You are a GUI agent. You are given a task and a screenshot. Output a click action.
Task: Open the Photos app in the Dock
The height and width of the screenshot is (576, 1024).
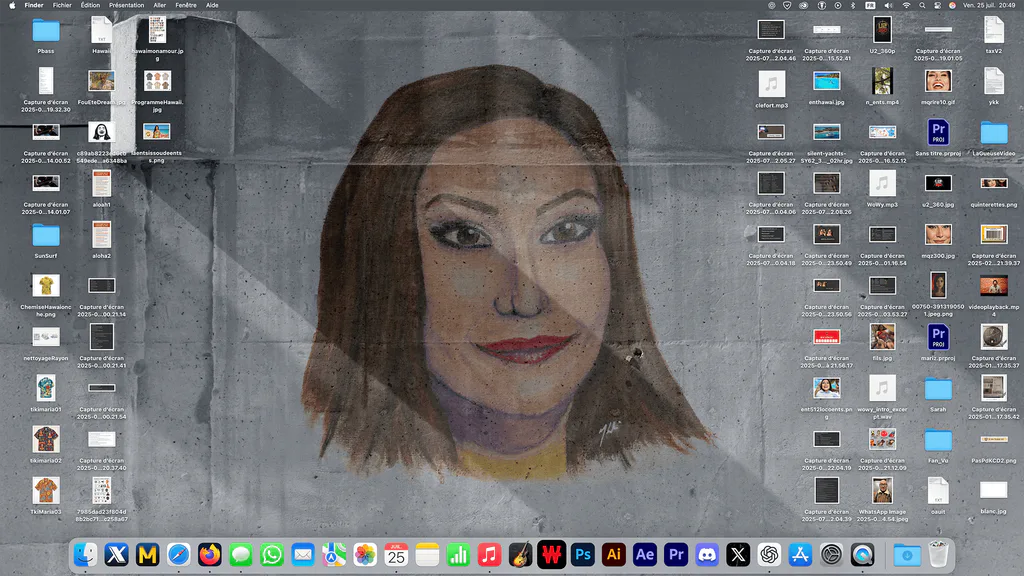click(365, 555)
